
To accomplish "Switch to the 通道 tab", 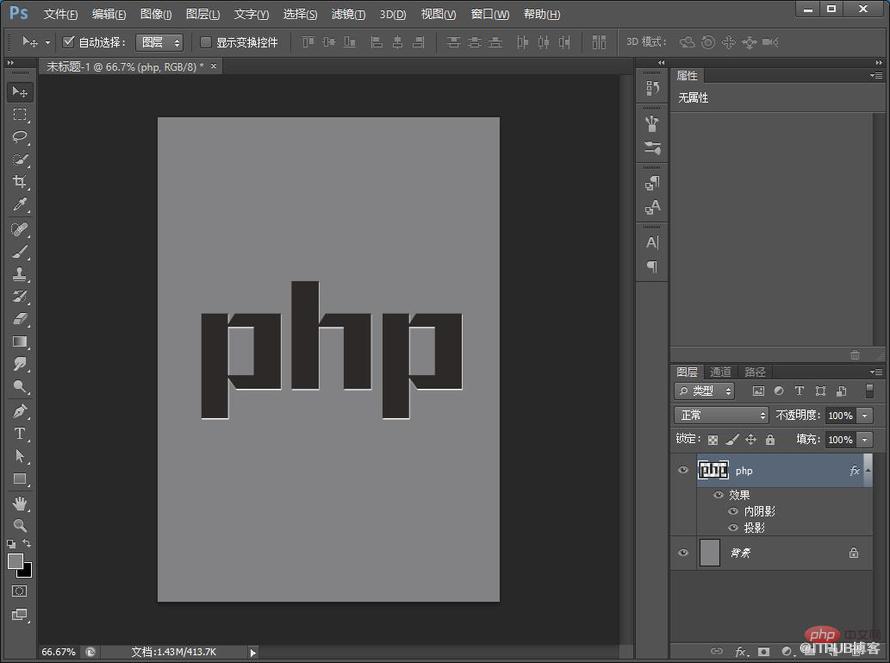I will pyautogui.click(x=720, y=372).
